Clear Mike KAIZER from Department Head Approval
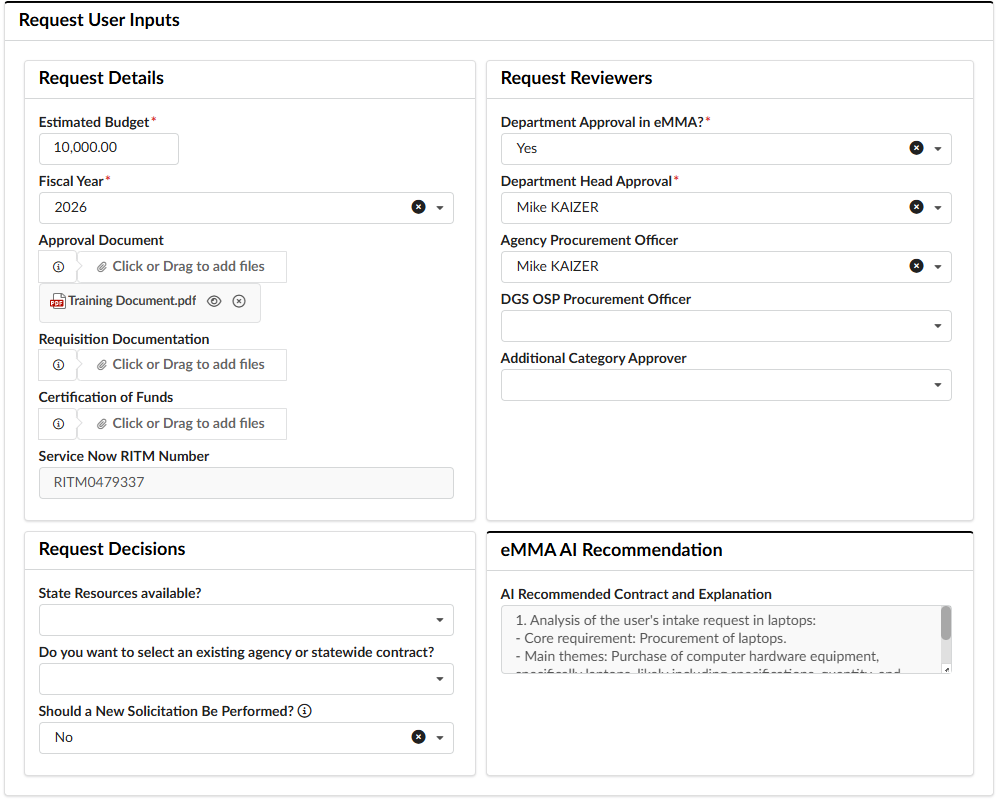The height and width of the screenshot is (800, 1006). point(917,207)
